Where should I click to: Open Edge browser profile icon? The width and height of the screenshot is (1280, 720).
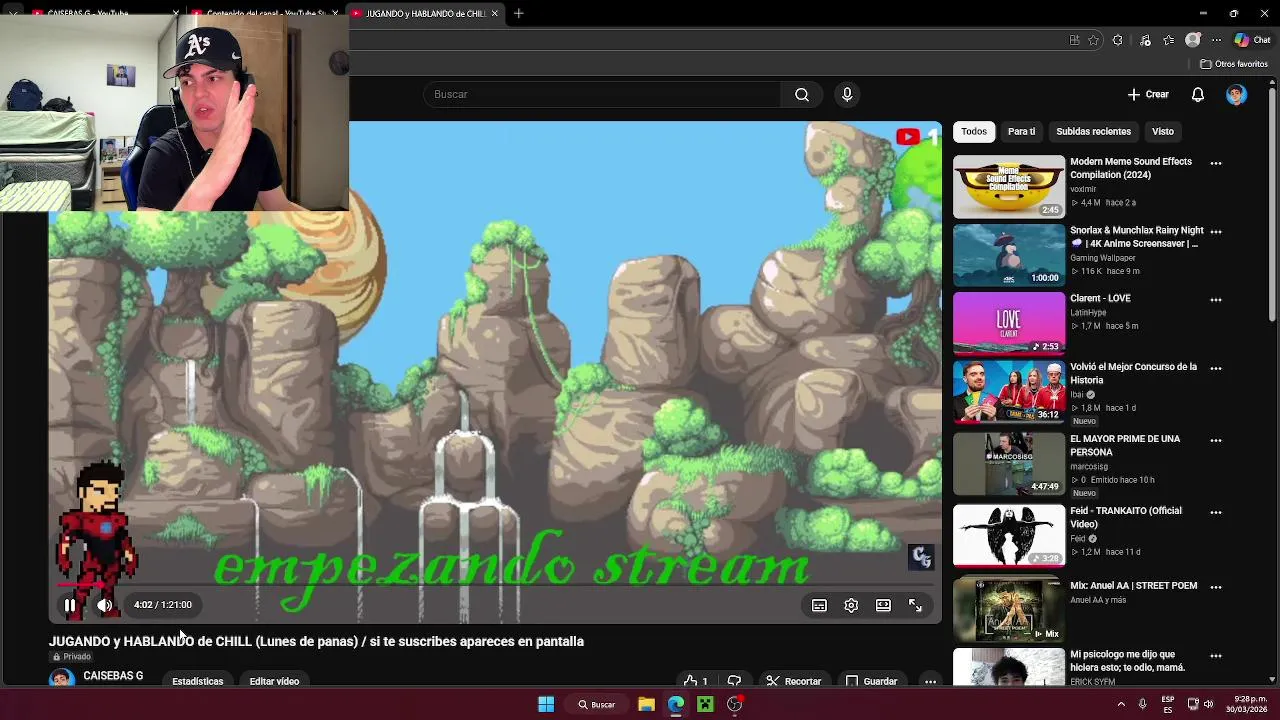coord(1192,40)
